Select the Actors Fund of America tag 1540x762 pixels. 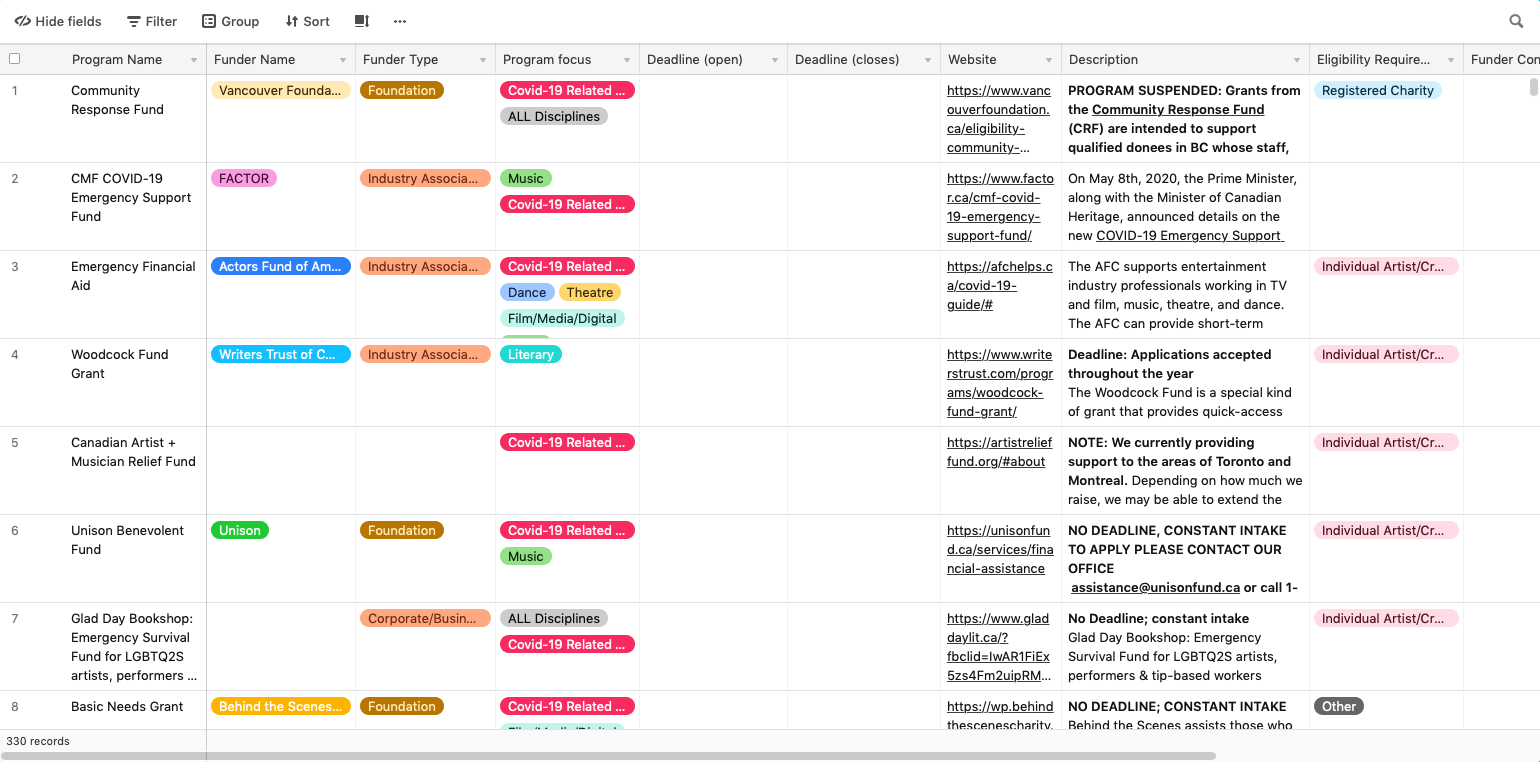[281, 266]
